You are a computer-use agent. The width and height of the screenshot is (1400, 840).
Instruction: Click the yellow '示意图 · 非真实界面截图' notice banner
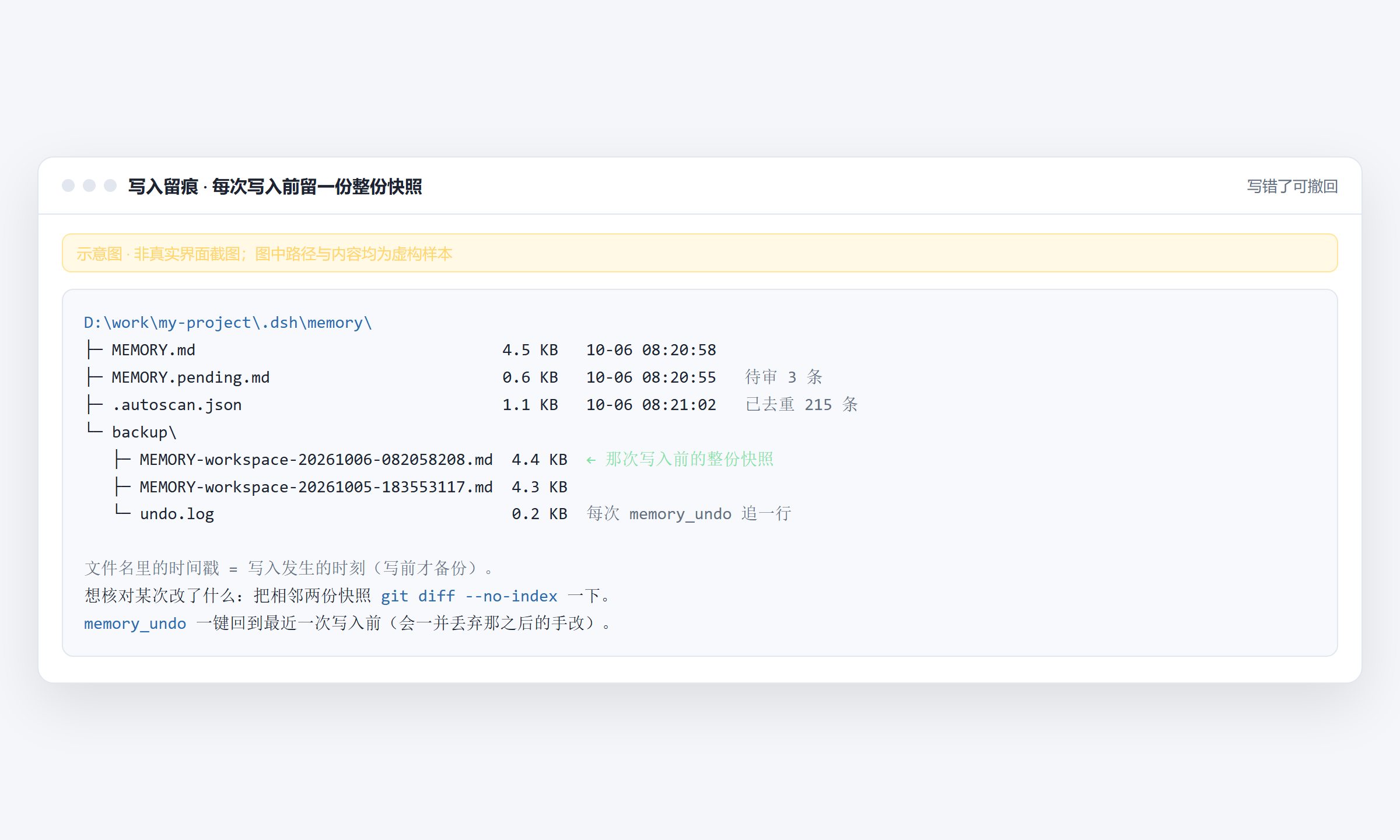(x=700, y=253)
